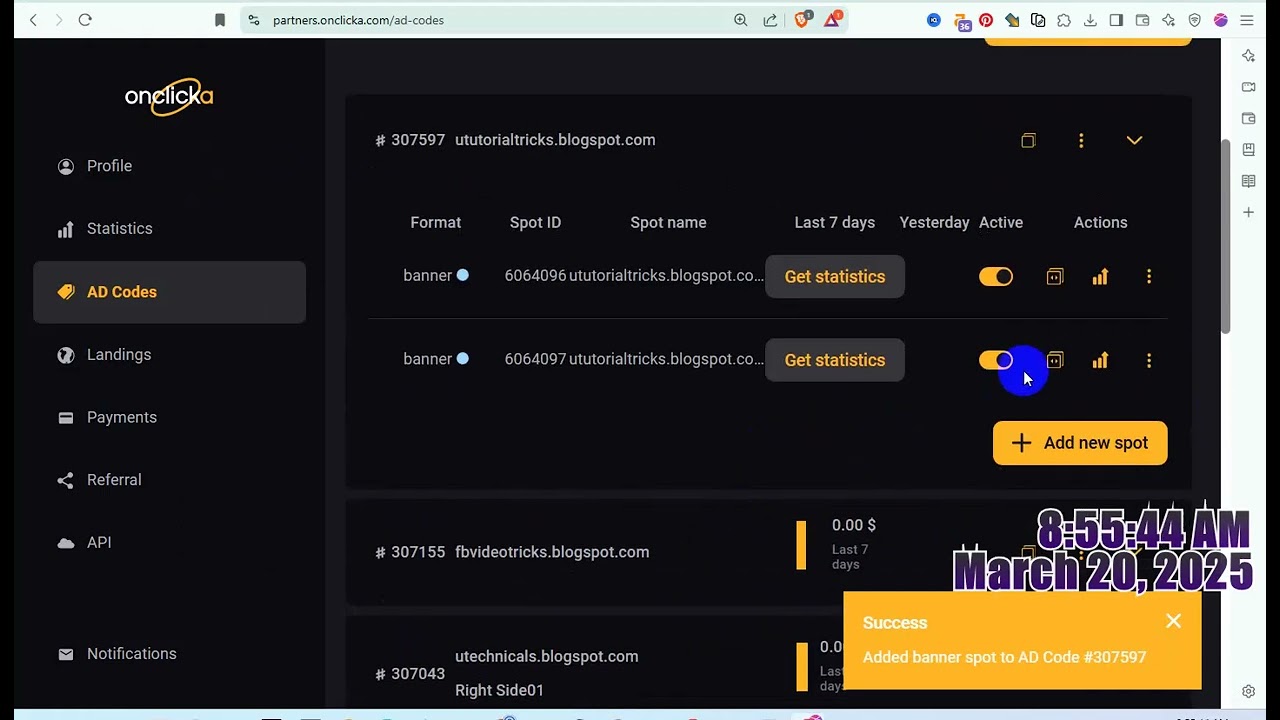Click the onclicka logo
The width and height of the screenshot is (1280, 720).
click(x=169, y=97)
